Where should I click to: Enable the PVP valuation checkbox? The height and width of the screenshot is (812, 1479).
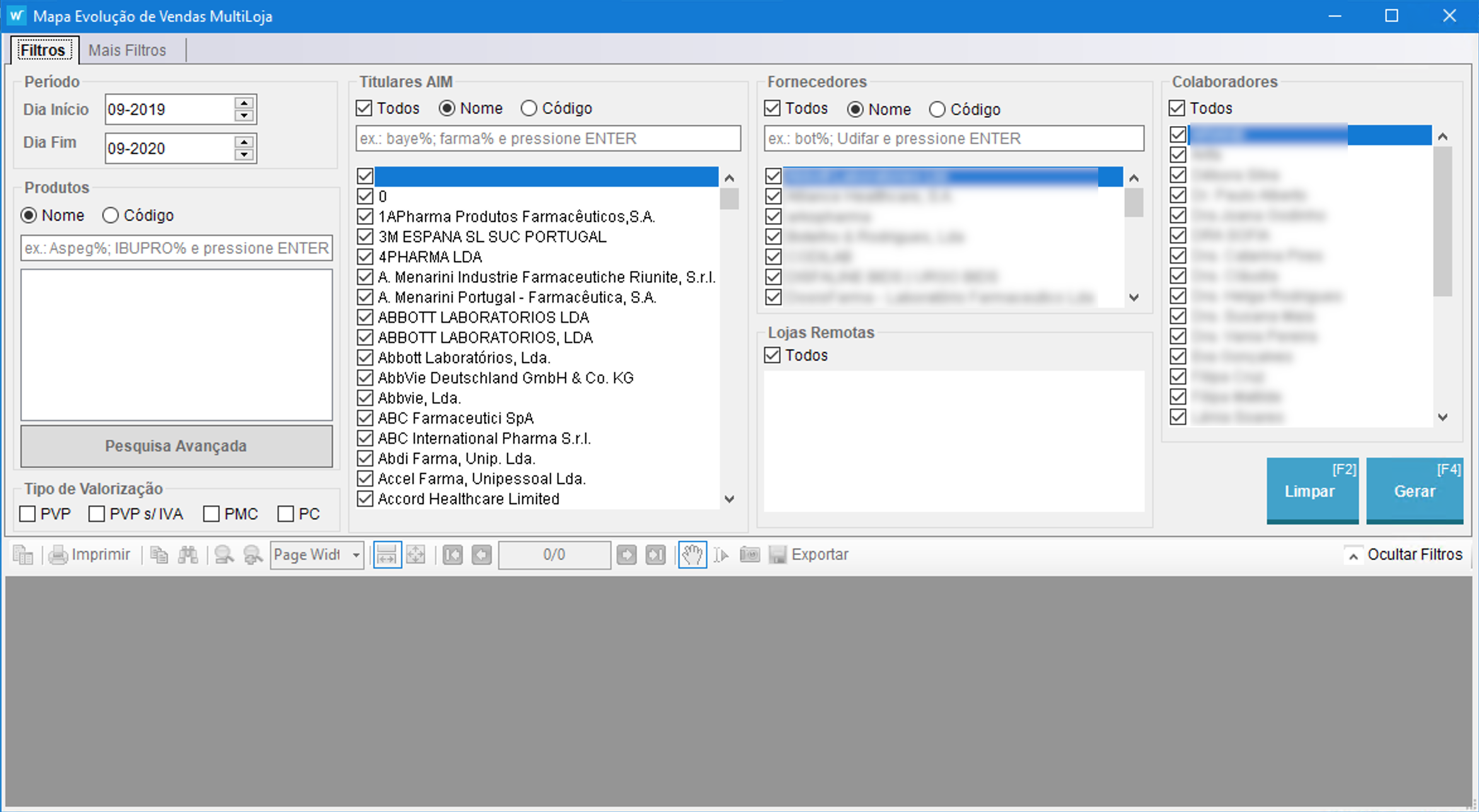tap(28, 514)
